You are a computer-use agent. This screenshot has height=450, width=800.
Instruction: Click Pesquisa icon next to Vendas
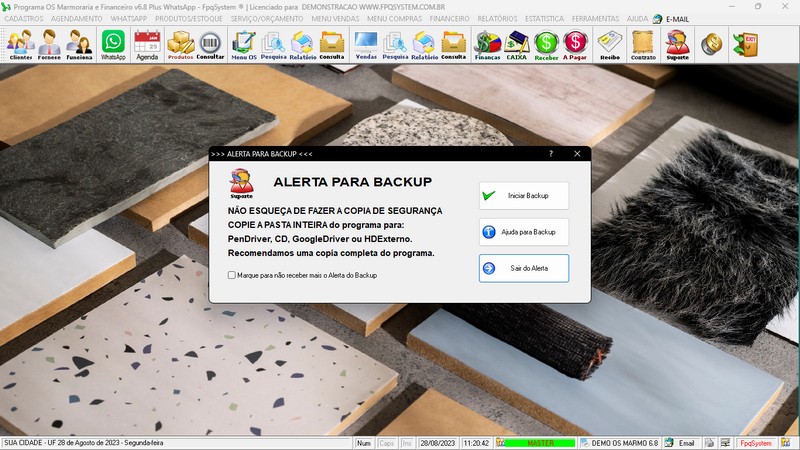point(395,44)
